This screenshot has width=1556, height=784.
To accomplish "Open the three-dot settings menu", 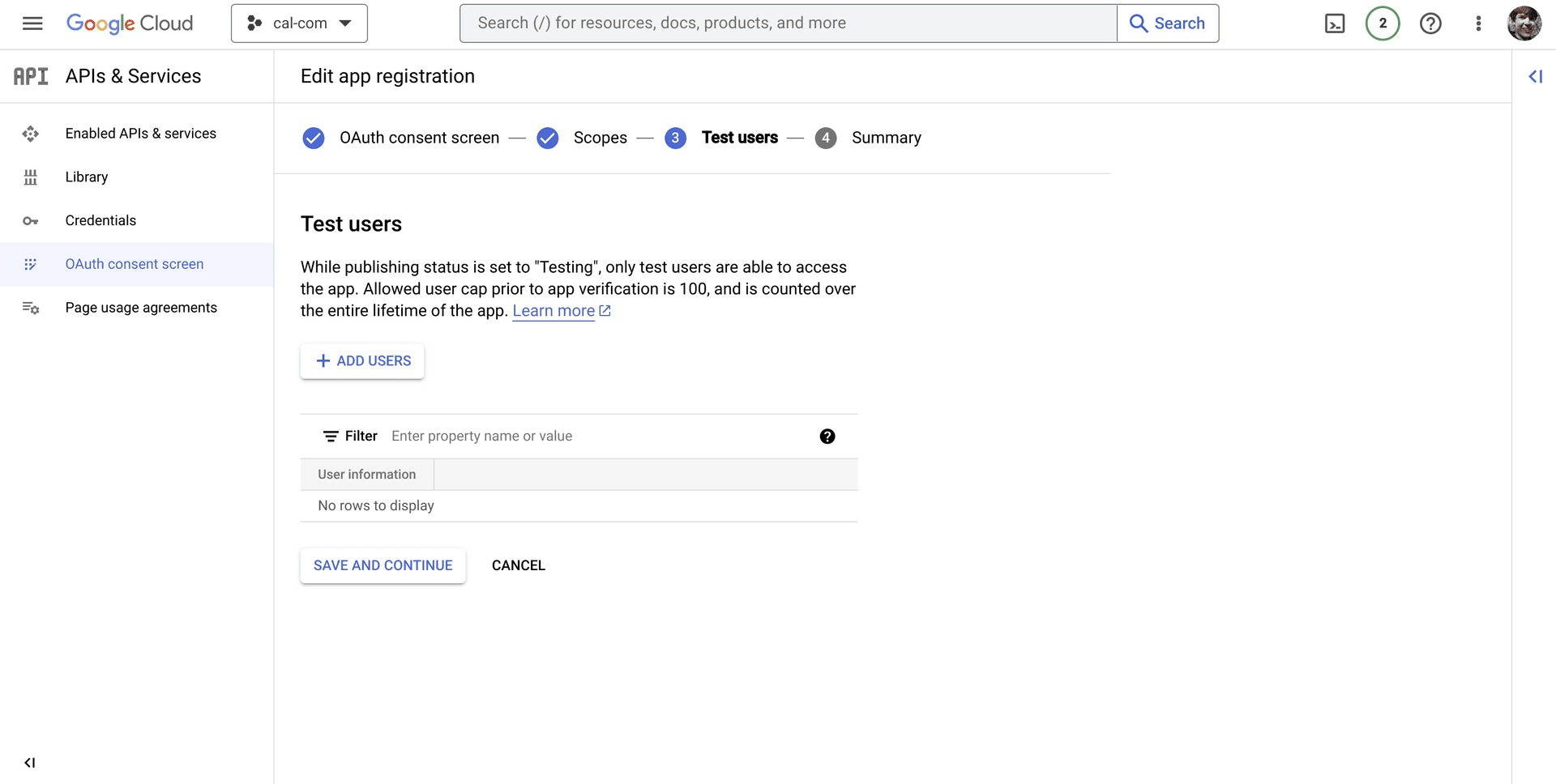I will tap(1478, 23).
